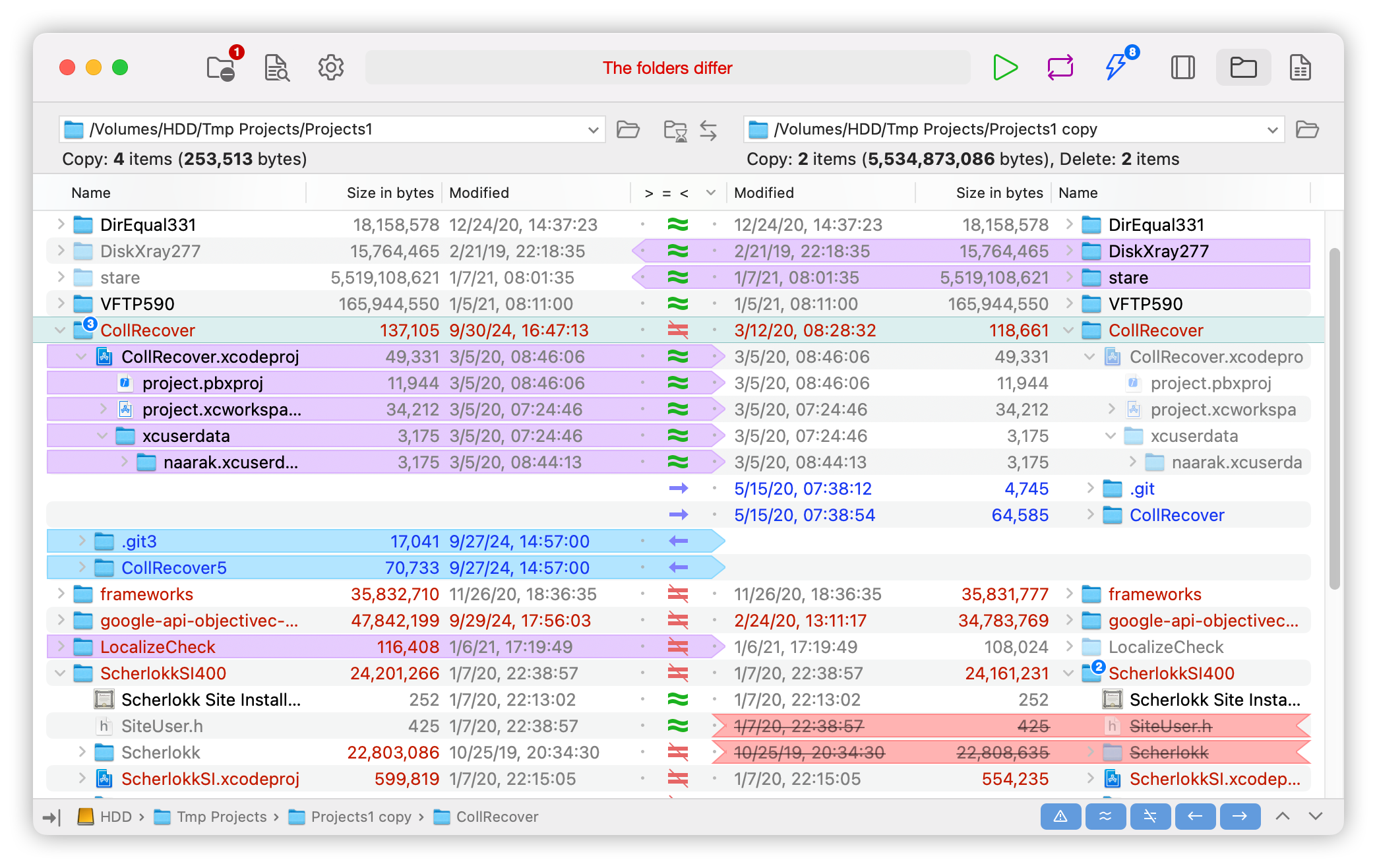Toggle the equal items filter button
The image size is (1377, 868).
pos(1105,817)
